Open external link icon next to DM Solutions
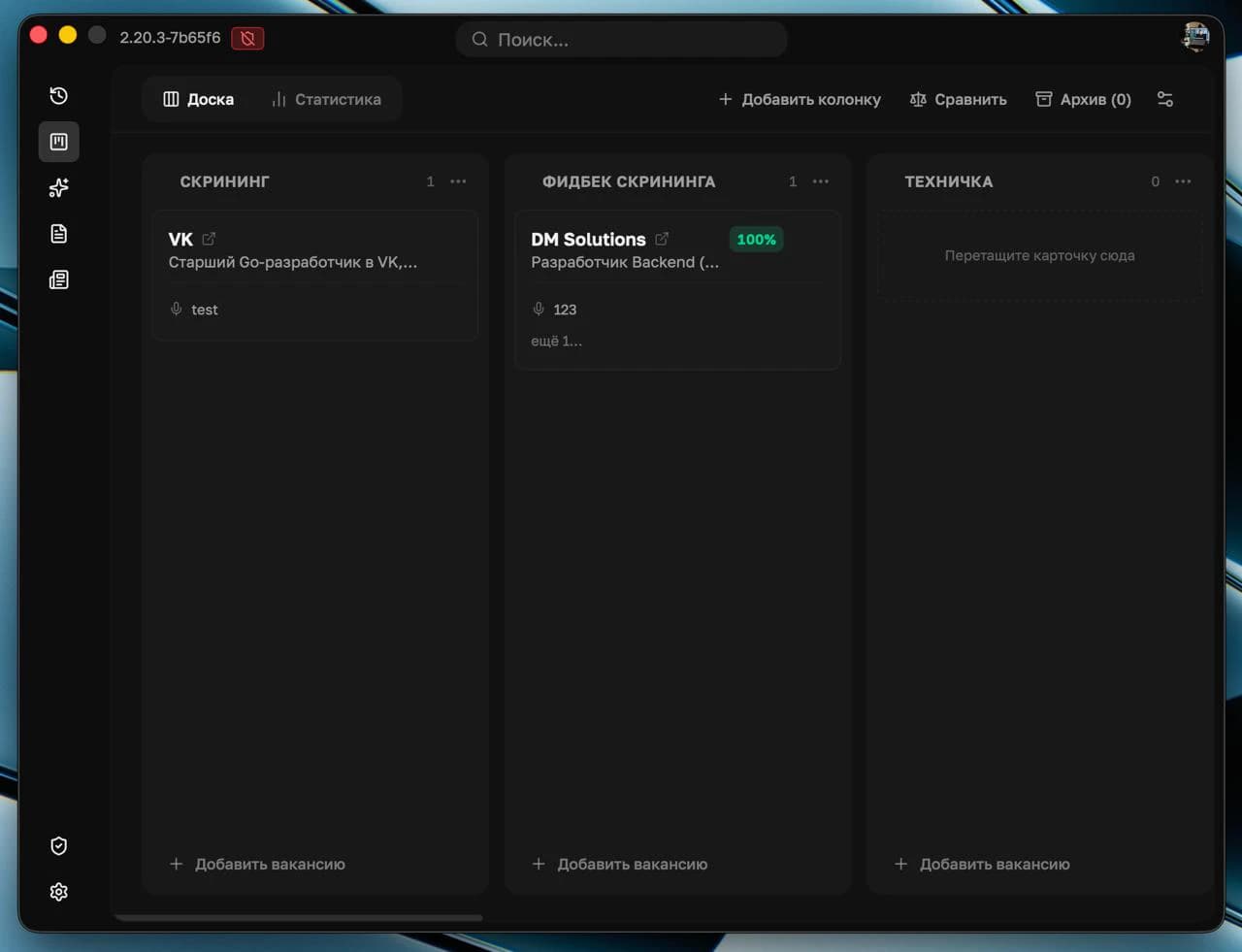Viewport: 1242px width, 952px height. pyautogui.click(x=662, y=239)
